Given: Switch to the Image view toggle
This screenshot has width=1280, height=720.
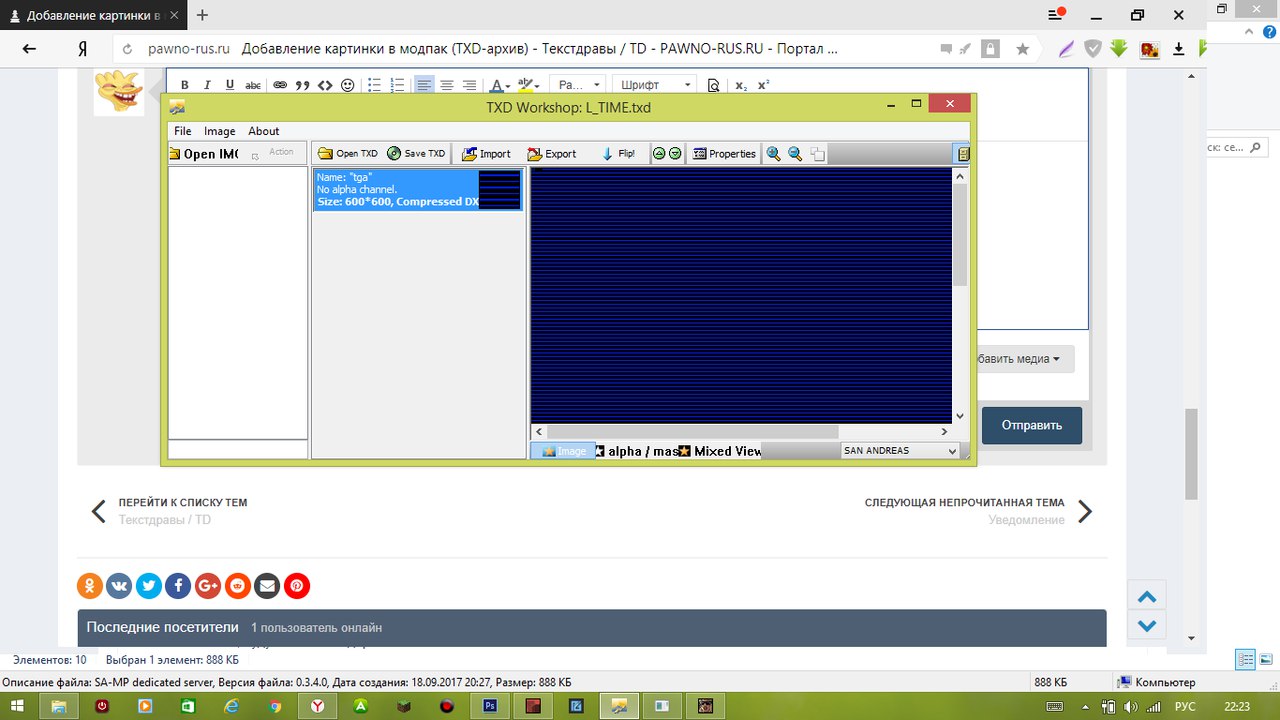Looking at the screenshot, I should [563, 451].
